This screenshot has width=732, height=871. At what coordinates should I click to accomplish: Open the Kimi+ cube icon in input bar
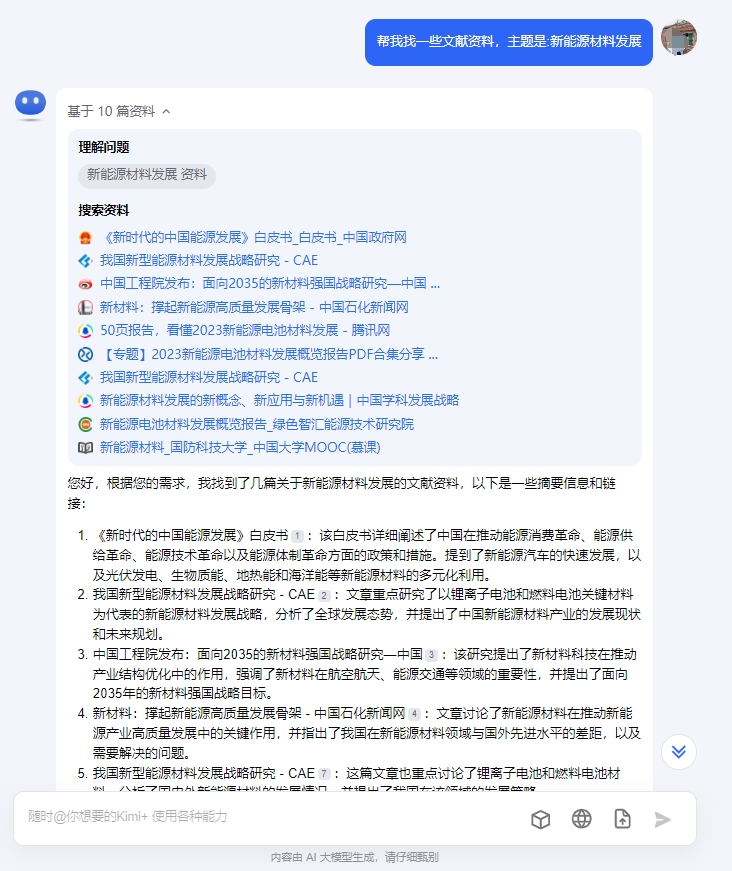click(x=540, y=819)
